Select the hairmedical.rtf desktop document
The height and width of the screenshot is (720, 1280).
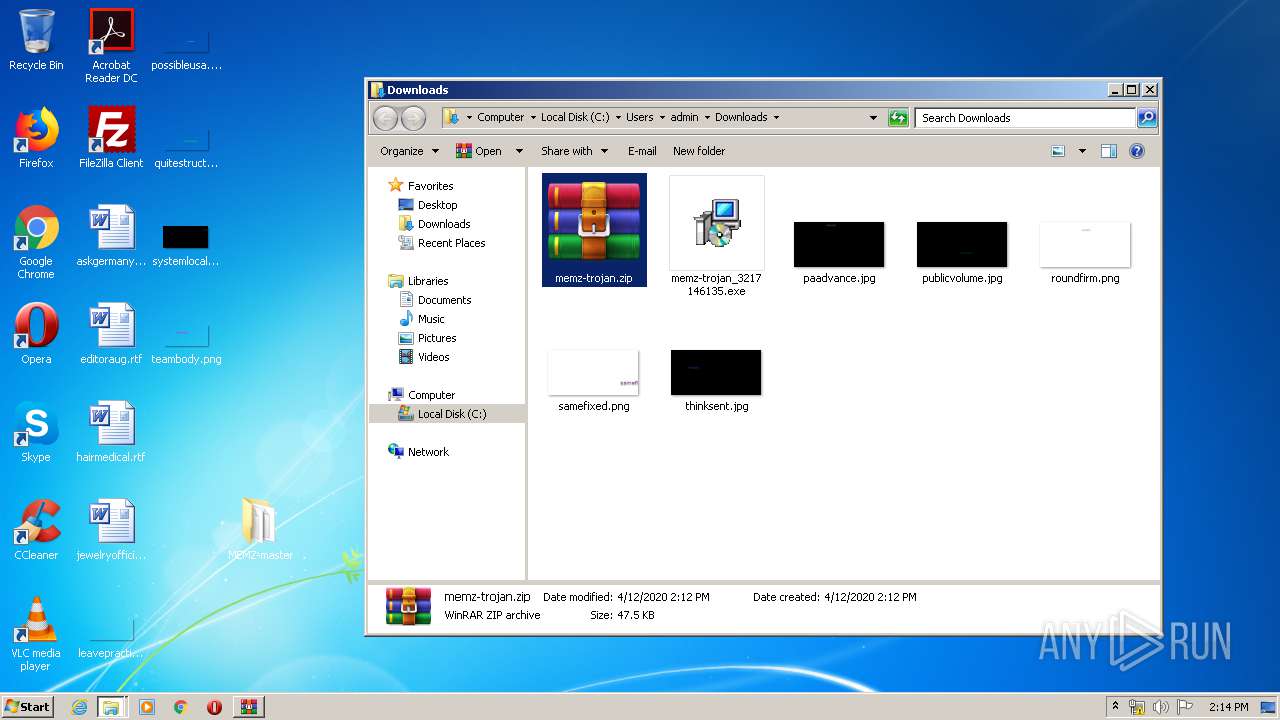(x=111, y=432)
